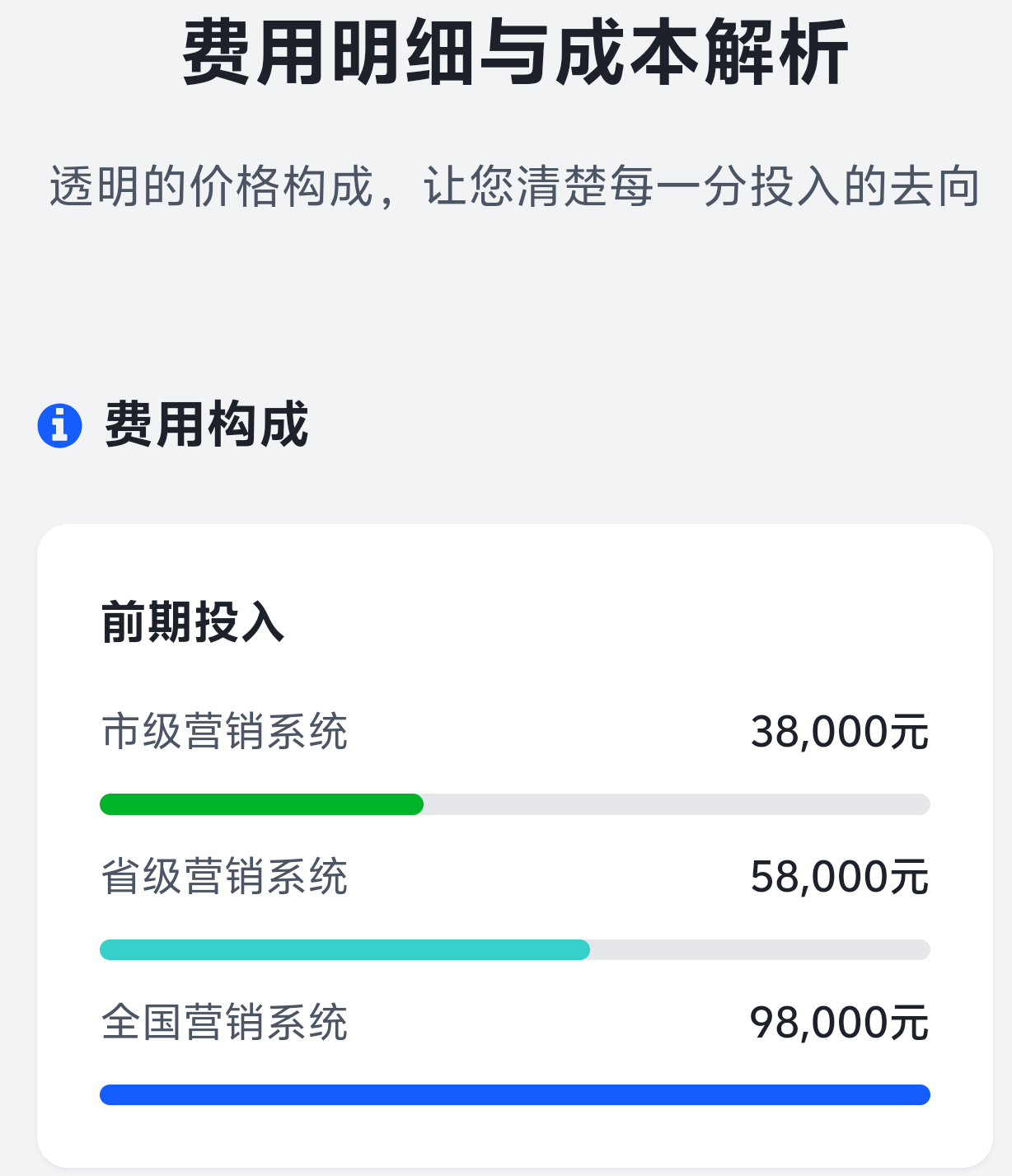Click the 元 character after 98,000
Screen dimensions: 1012x1176
911,1023
